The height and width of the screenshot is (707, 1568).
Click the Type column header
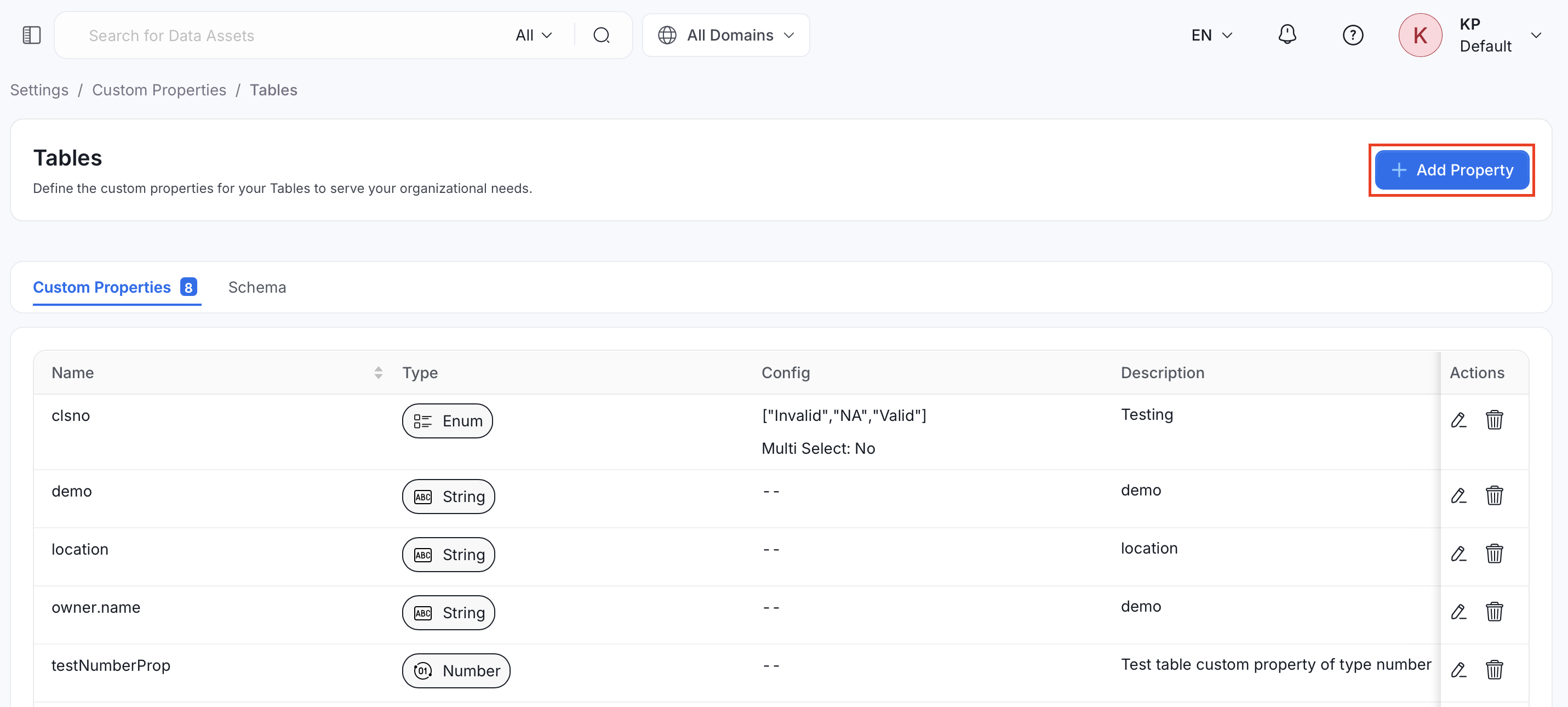coord(420,373)
